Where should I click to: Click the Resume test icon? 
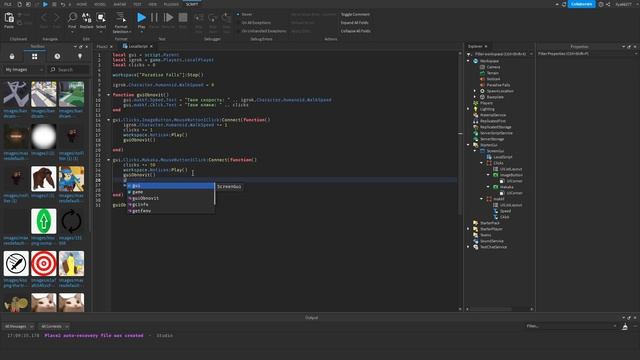coord(168,18)
